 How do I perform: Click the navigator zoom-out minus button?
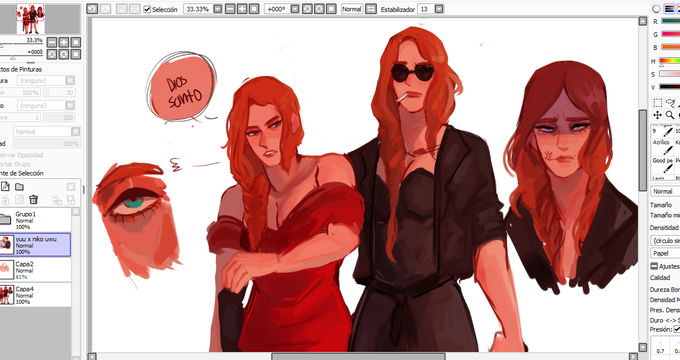[x=52, y=42]
